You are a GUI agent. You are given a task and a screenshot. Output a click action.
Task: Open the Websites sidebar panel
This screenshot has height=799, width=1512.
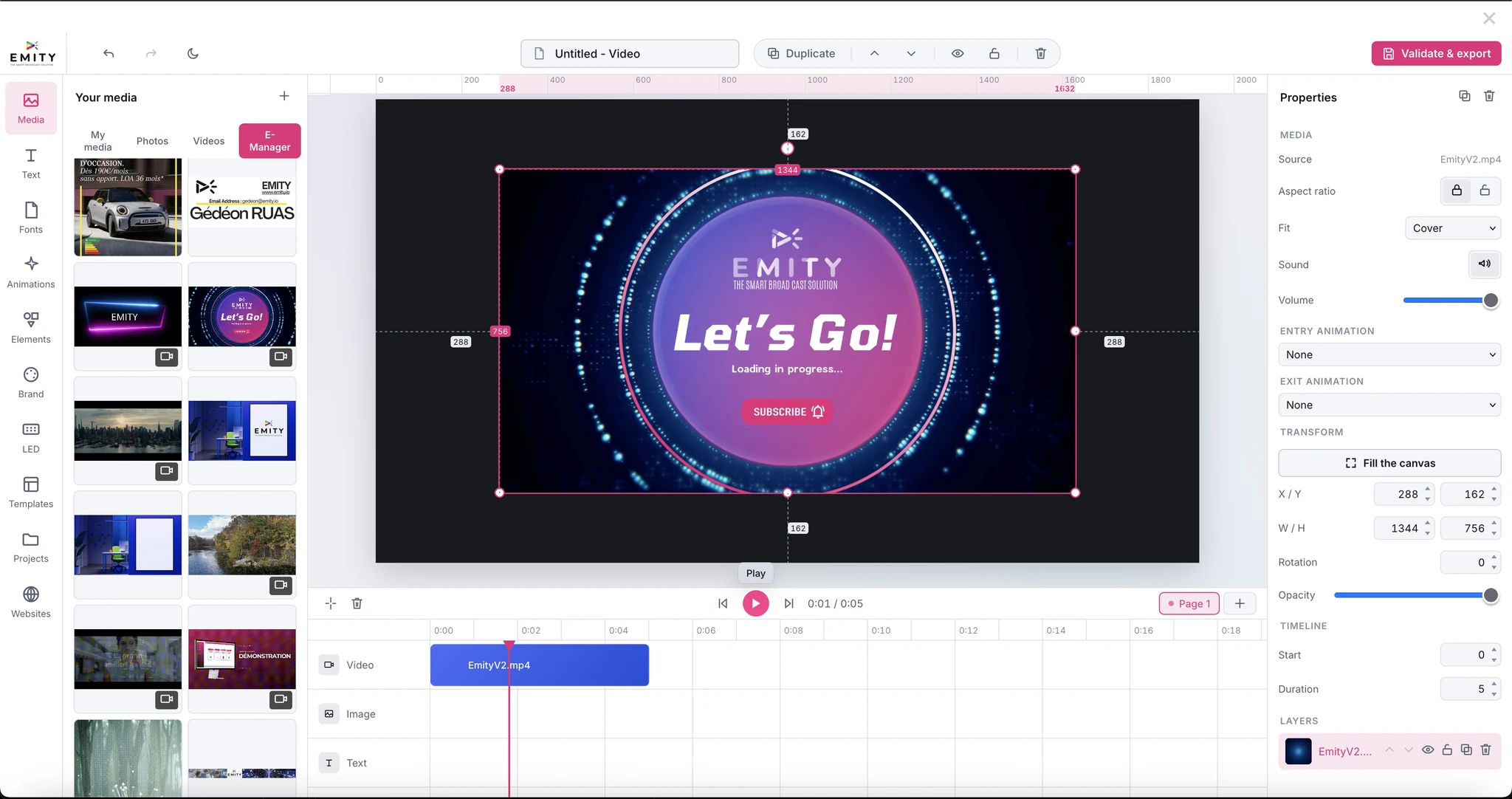coord(31,603)
